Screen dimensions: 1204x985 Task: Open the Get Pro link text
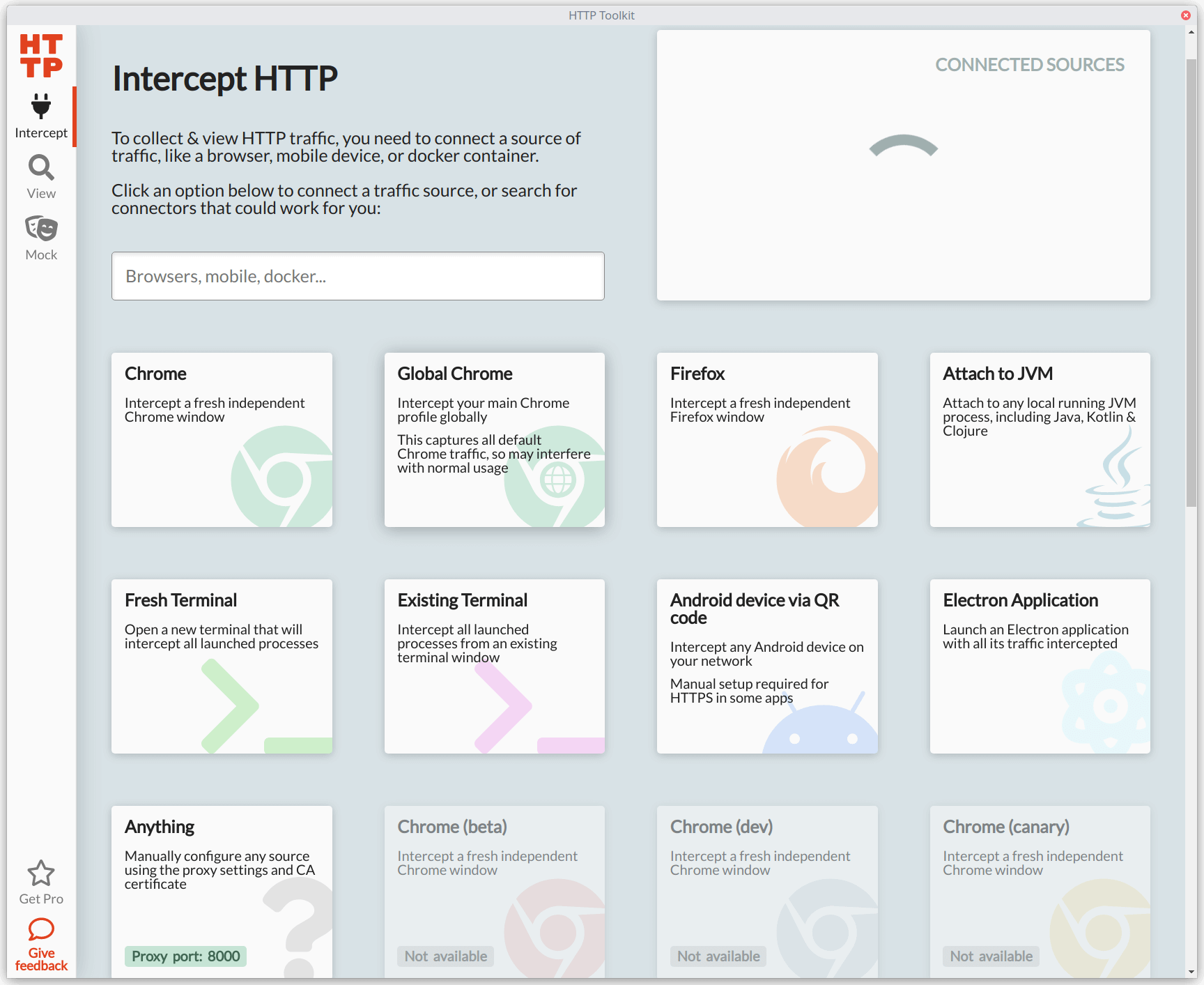[41, 899]
